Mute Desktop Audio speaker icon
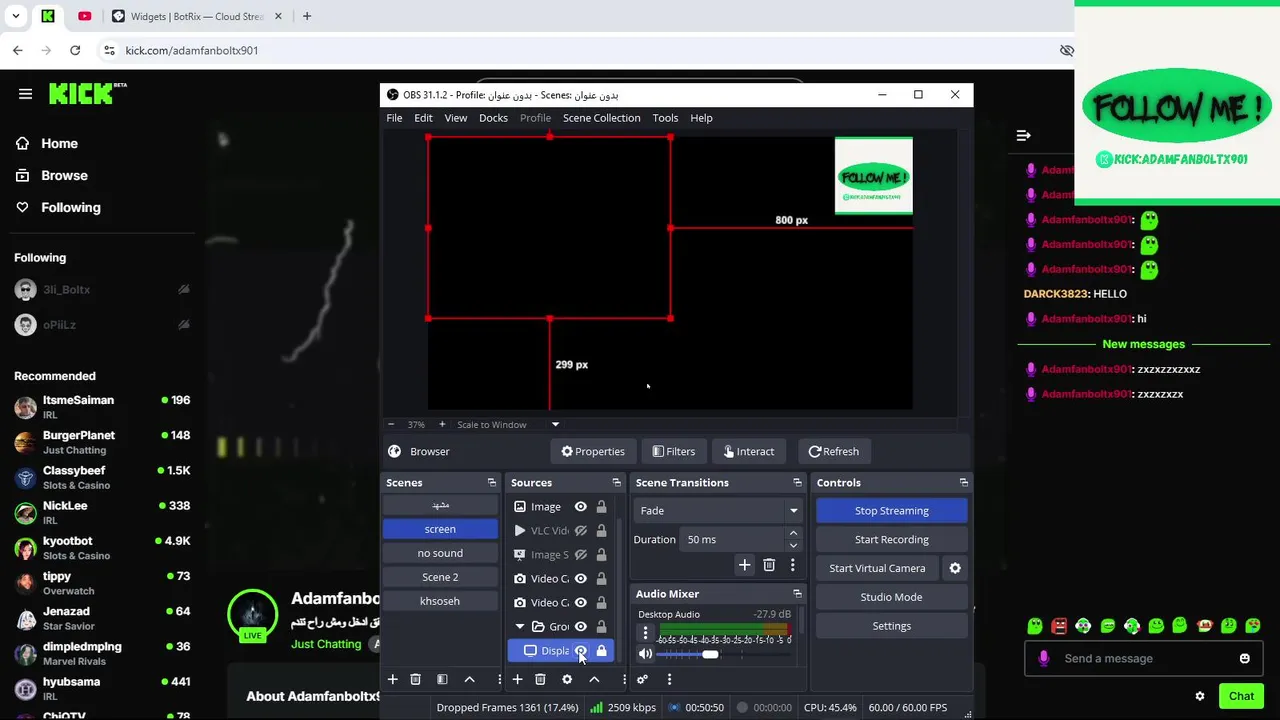 [645, 654]
